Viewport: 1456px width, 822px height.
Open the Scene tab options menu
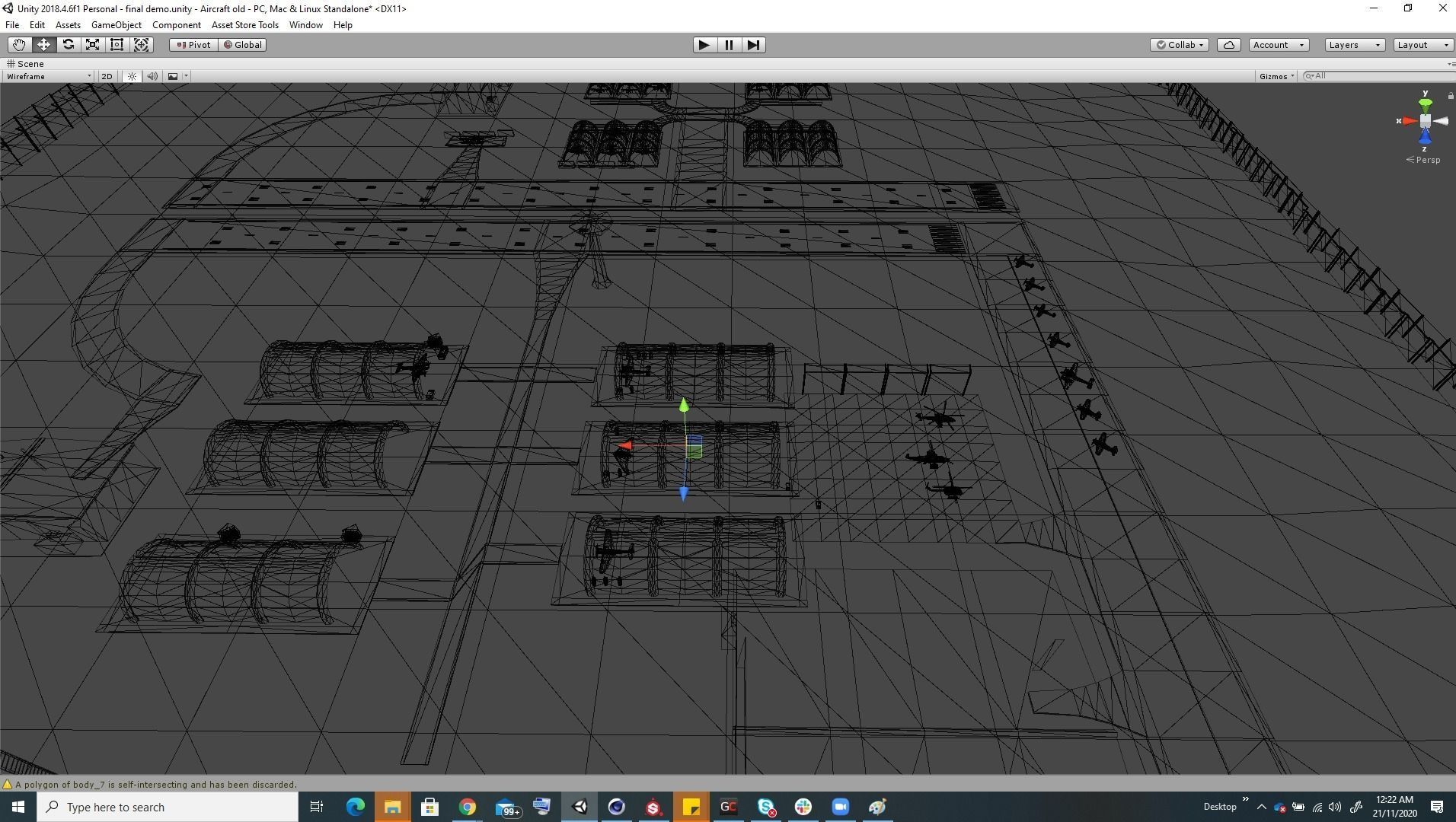(1451, 64)
